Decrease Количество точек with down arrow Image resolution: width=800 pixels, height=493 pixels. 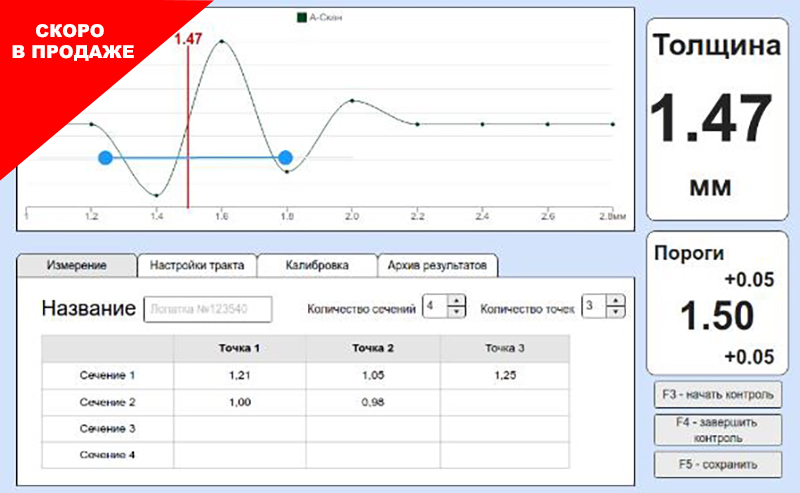[x=616, y=313]
